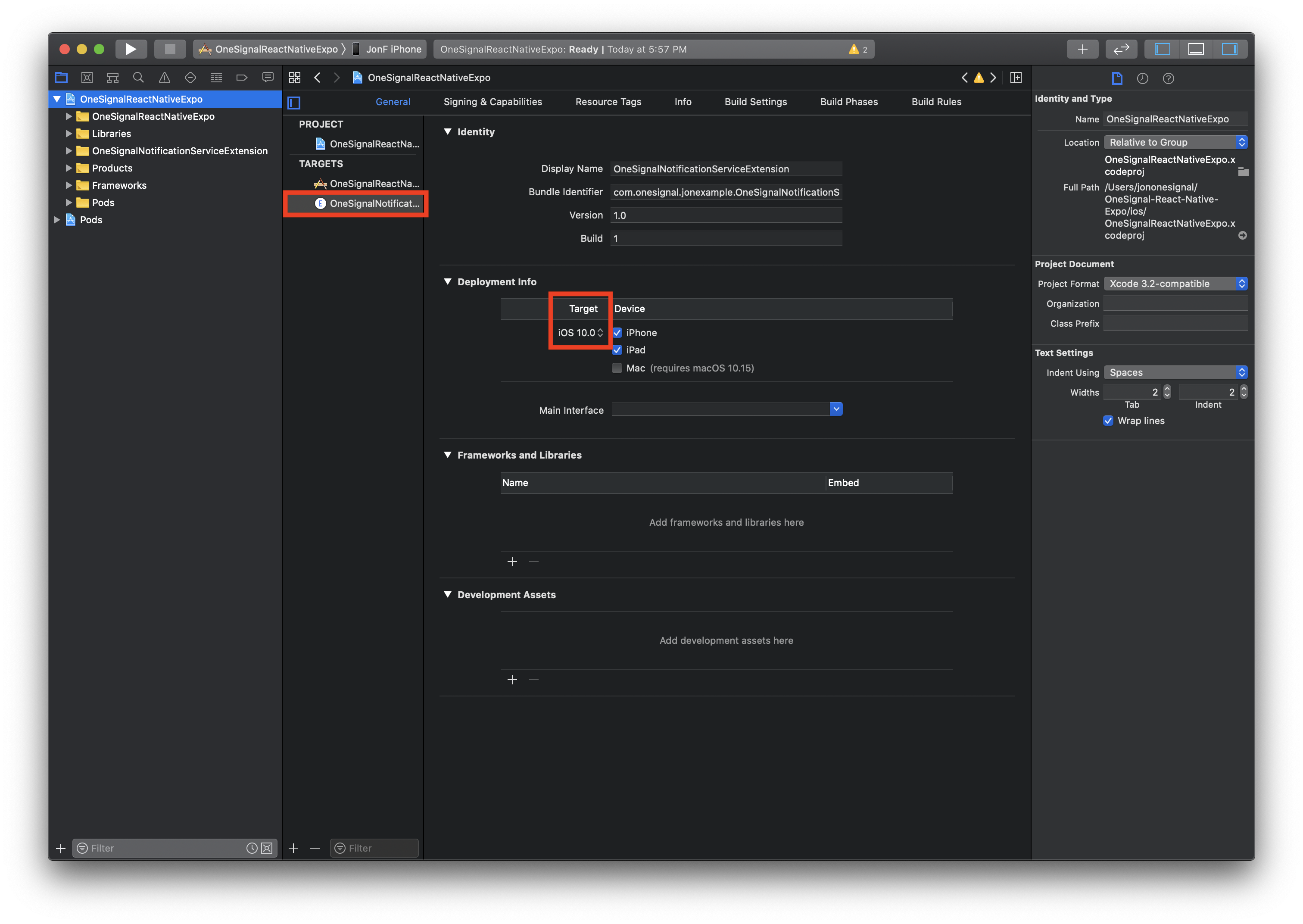The height and width of the screenshot is (924, 1303).
Task: Run the project with the Play button
Action: (131, 49)
